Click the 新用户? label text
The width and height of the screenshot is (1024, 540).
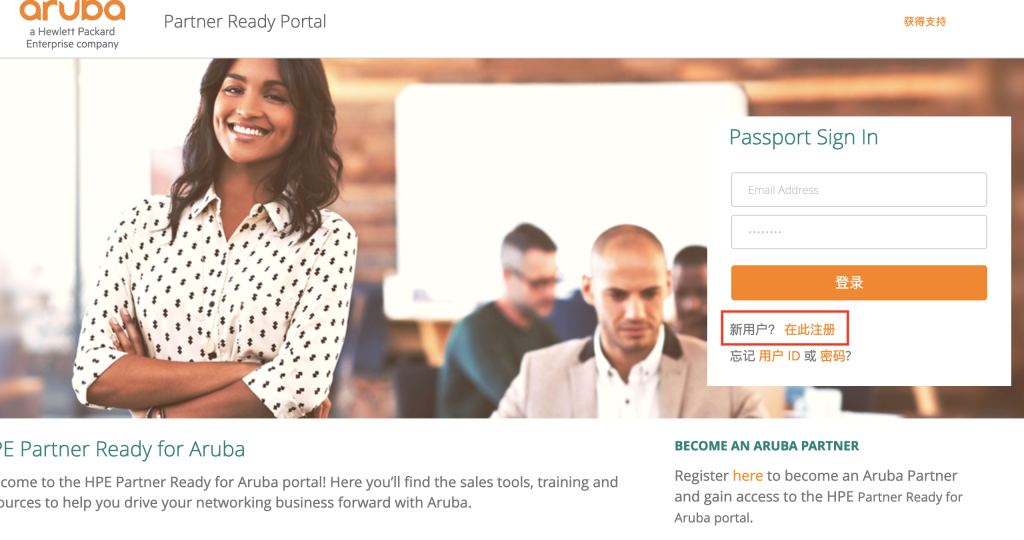(752, 329)
